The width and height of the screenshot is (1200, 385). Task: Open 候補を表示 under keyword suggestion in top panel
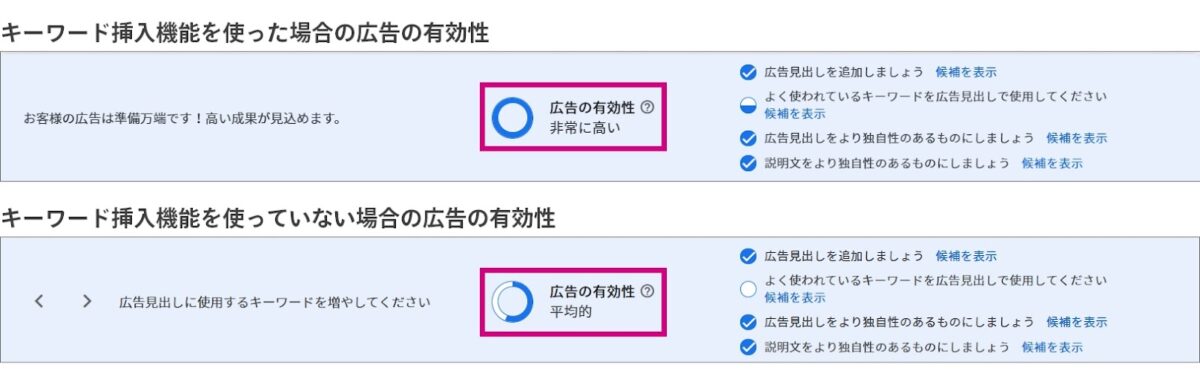(795, 113)
